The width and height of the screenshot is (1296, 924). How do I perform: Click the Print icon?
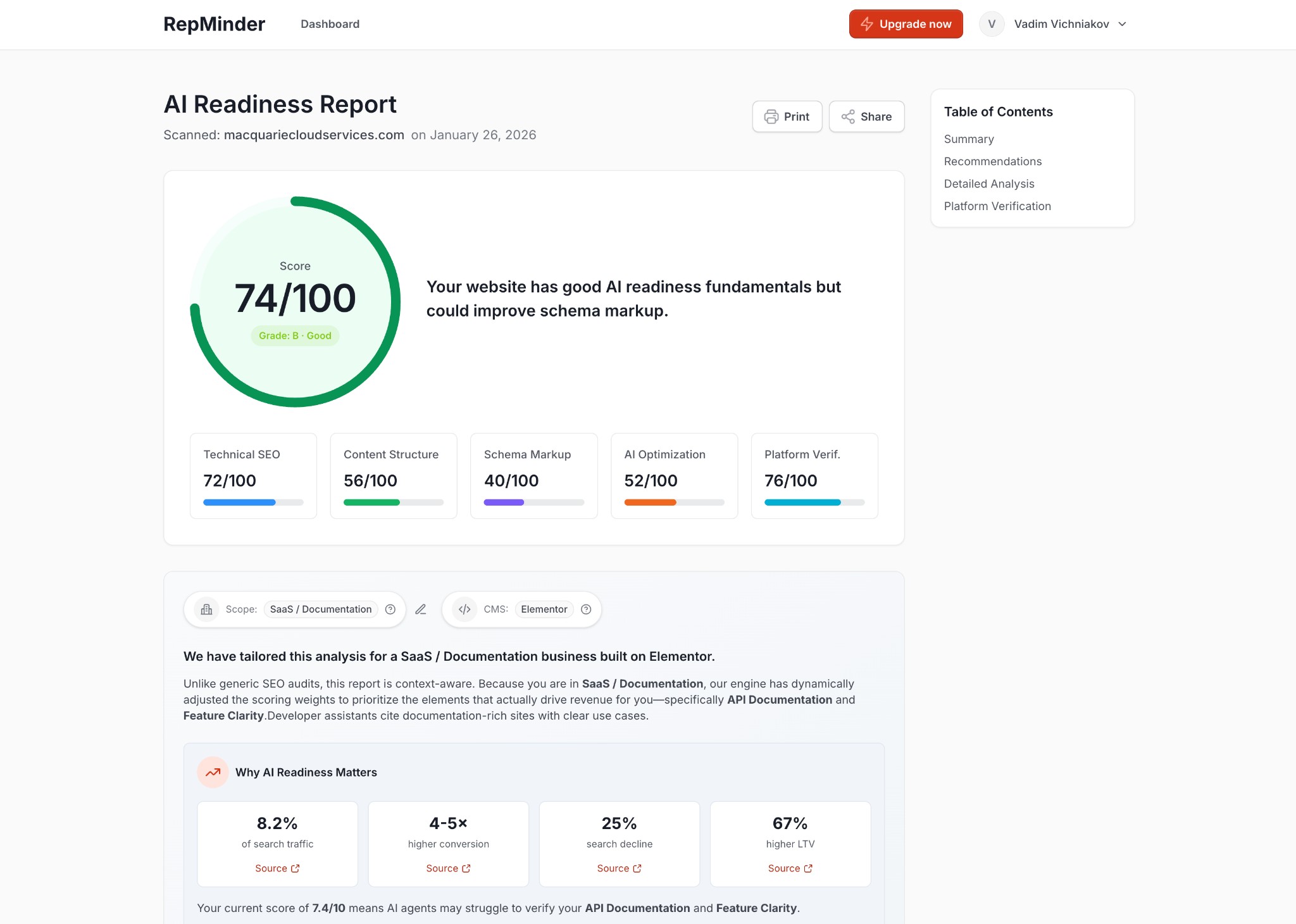[771, 116]
